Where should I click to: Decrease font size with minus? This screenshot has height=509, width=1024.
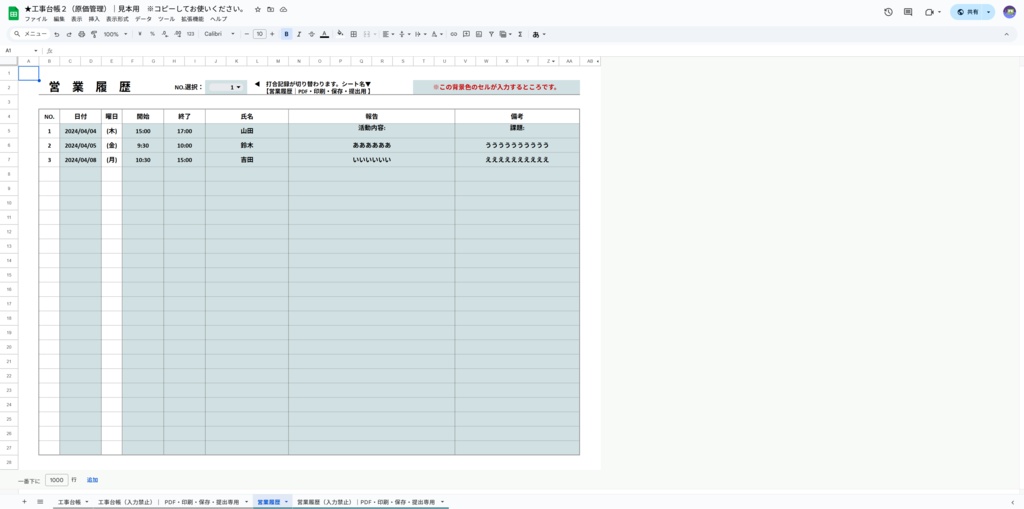click(x=247, y=34)
